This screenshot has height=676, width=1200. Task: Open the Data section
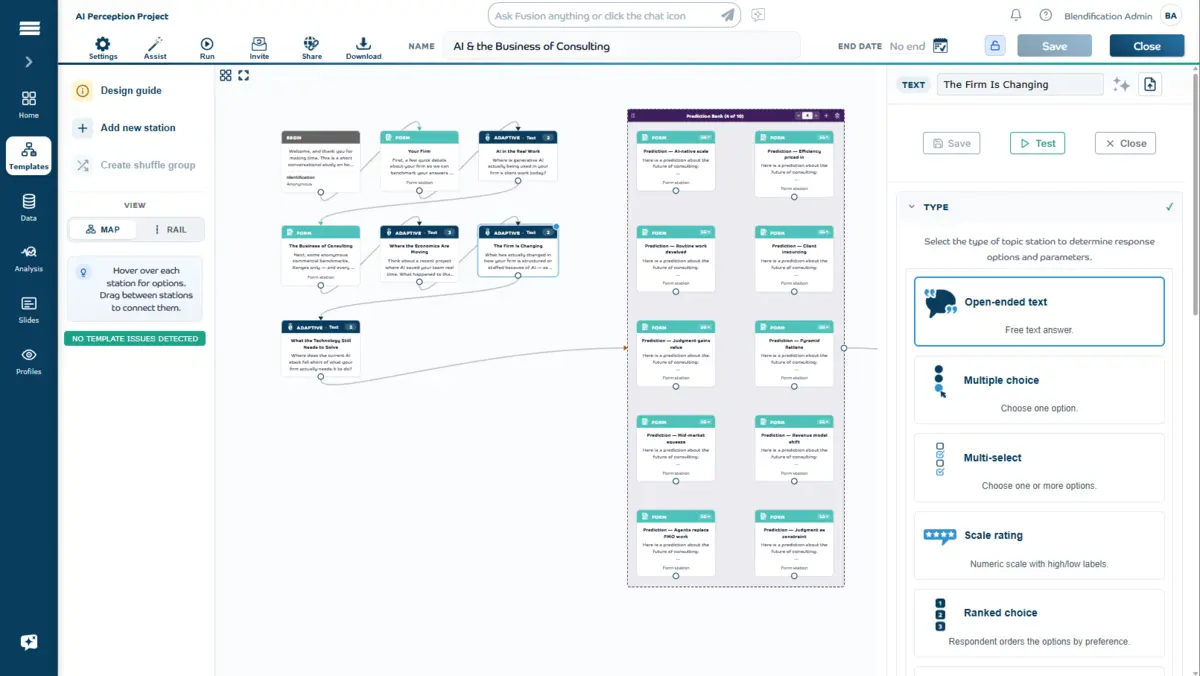pyautogui.click(x=29, y=208)
